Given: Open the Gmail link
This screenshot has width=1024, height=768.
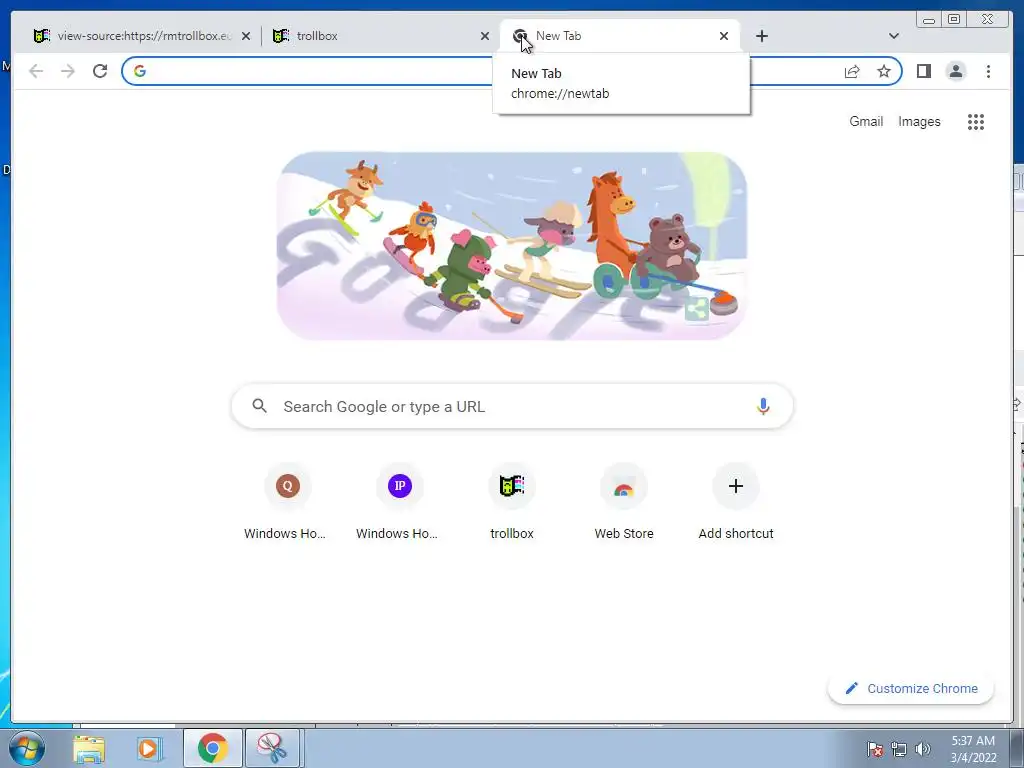Looking at the screenshot, I should pos(866,121).
